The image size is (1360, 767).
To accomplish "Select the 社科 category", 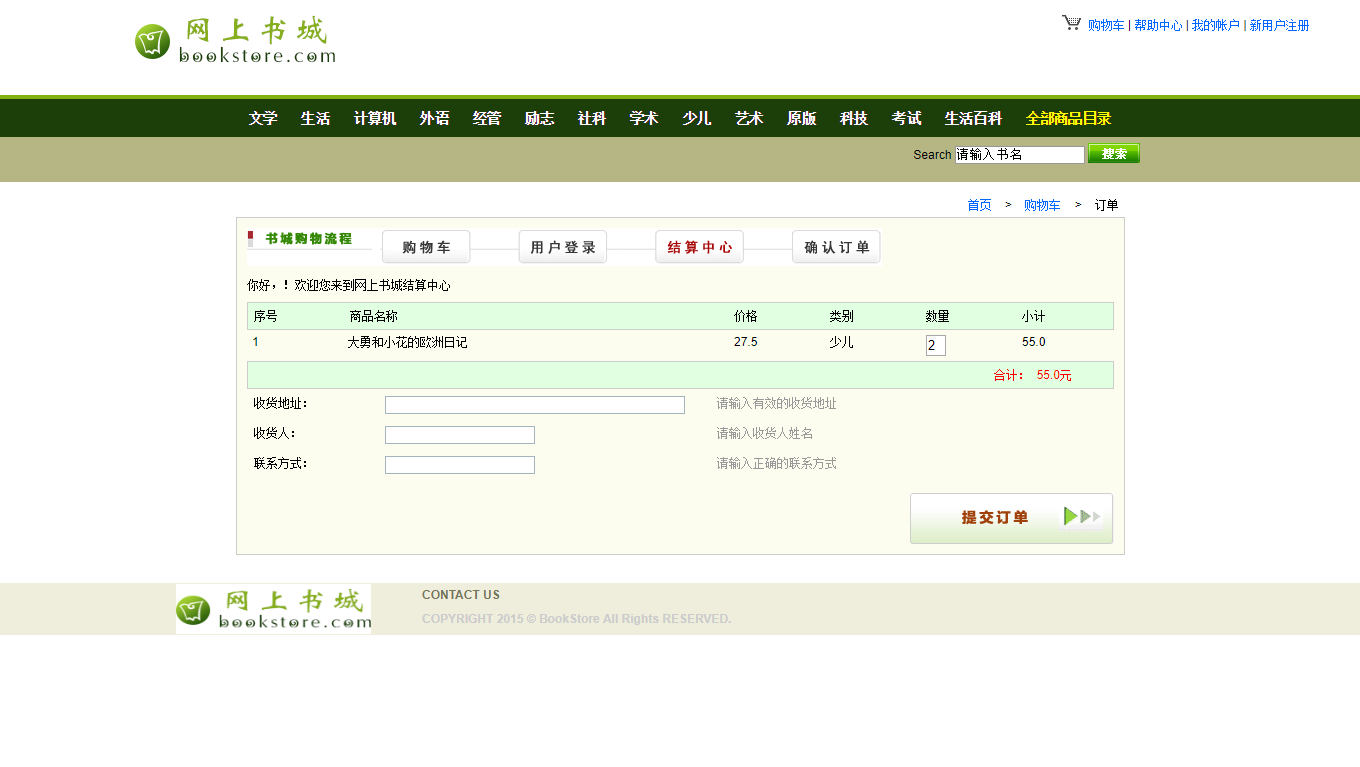I will 592,118.
